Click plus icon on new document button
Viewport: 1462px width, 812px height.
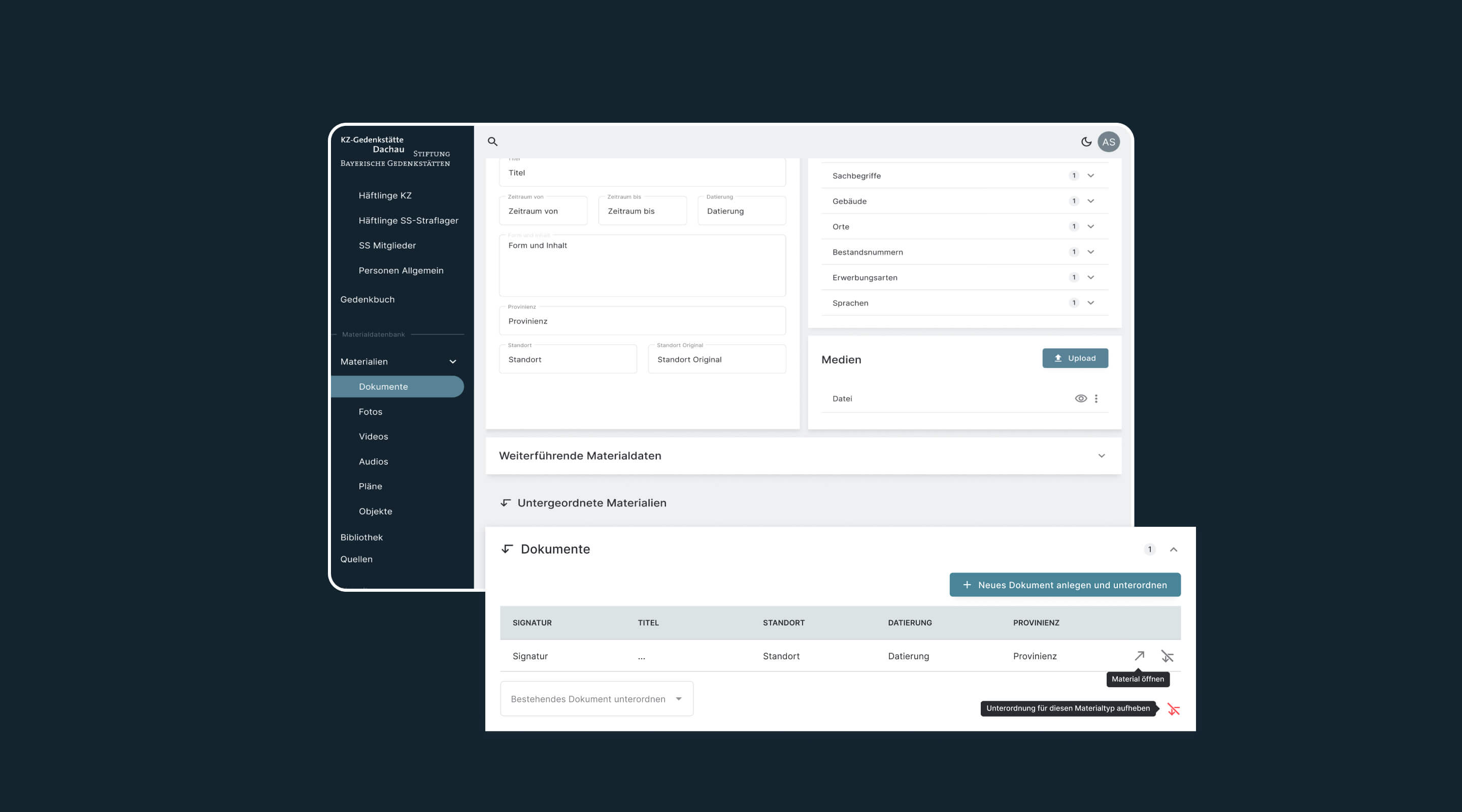[x=967, y=585]
